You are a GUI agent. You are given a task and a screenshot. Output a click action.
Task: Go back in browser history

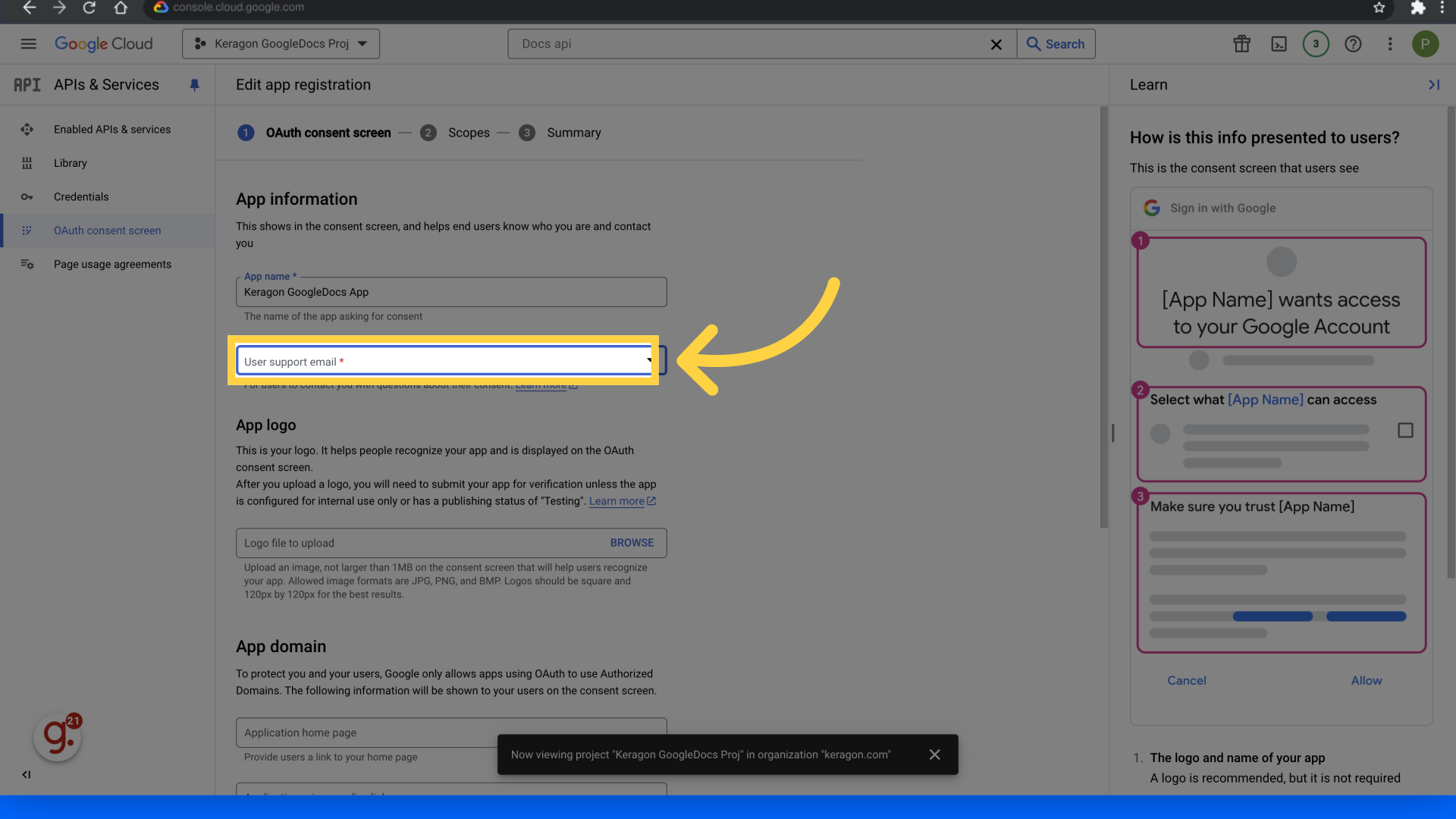coord(29,8)
